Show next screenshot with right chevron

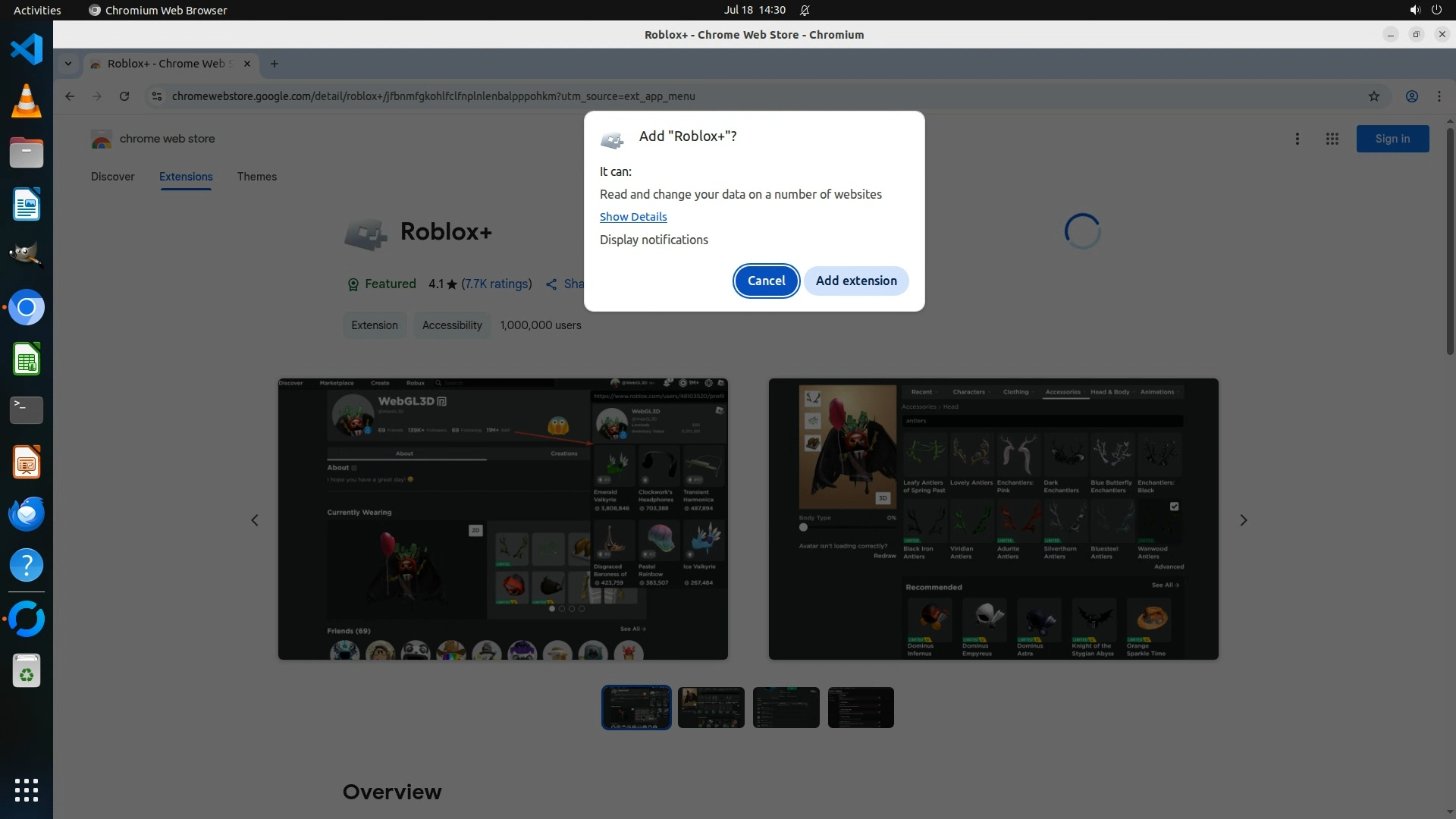click(x=1243, y=520)
